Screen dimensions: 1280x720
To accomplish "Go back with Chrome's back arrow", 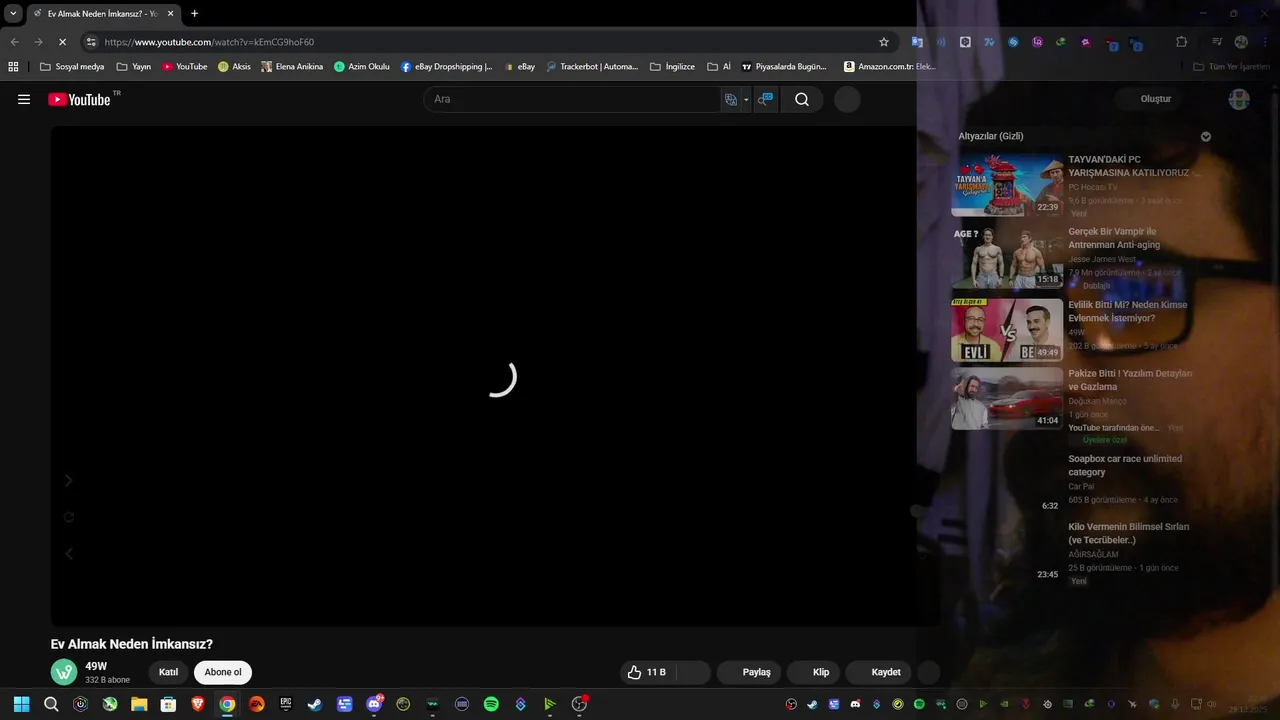I will tap(14, 42).
